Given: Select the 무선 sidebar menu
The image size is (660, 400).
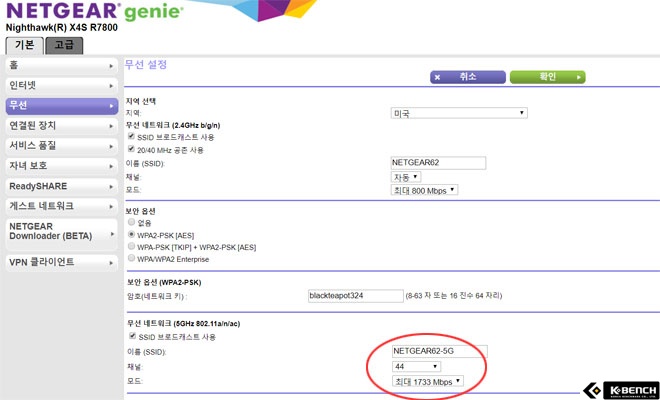Looking at the screenshot, I should coord(61,106).
